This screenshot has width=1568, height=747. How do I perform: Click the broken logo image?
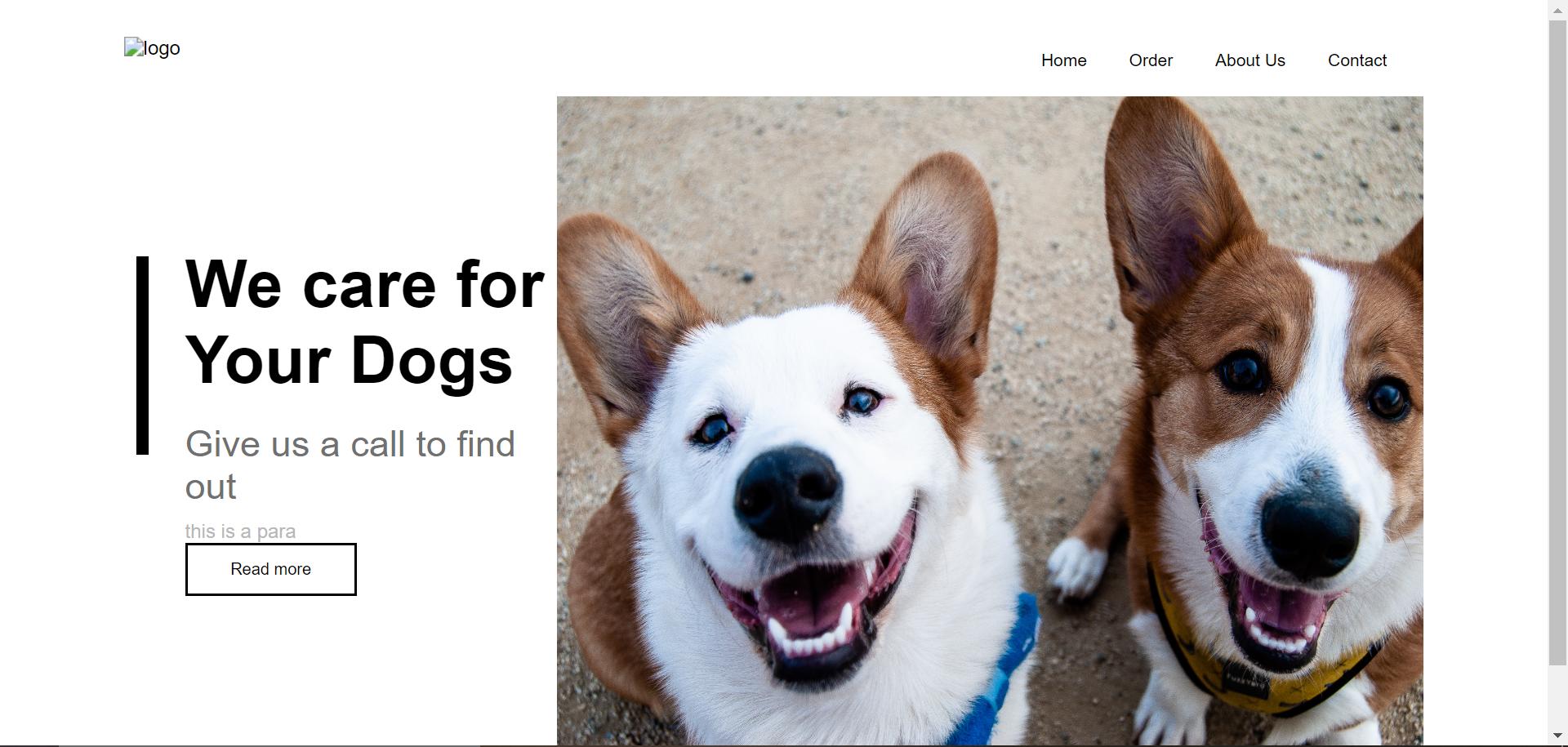point(152,48)
